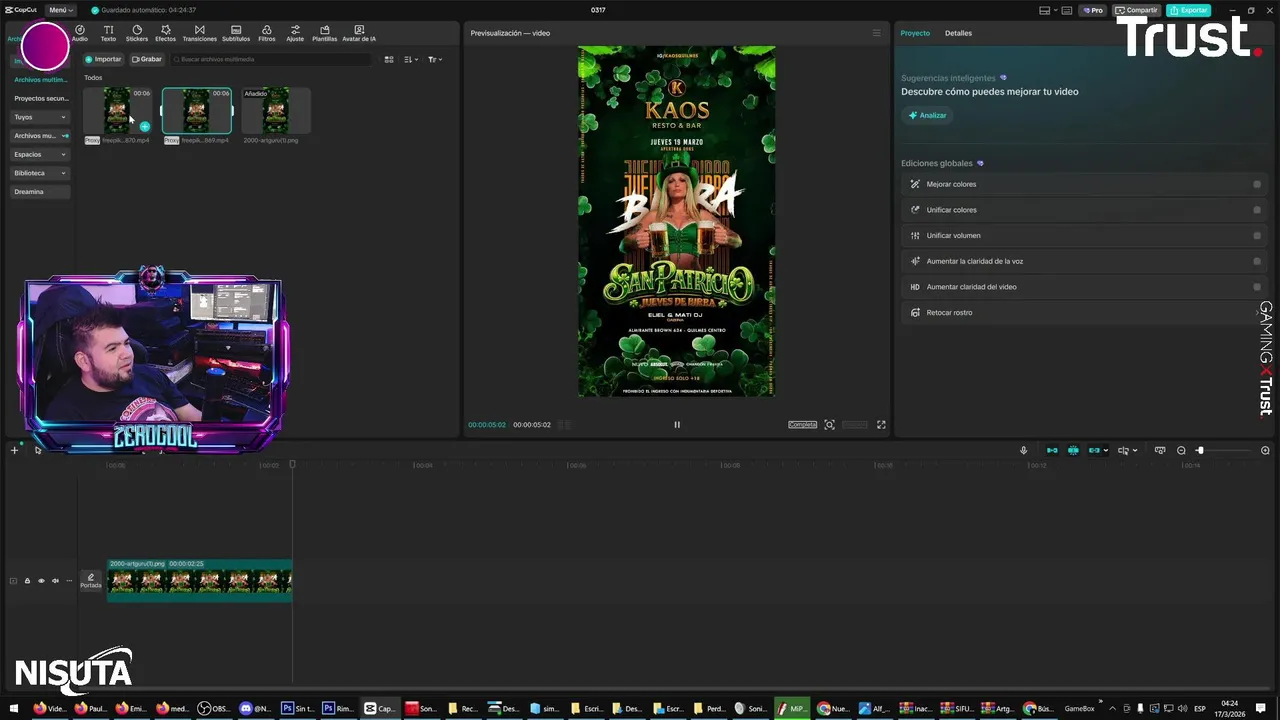Toggle the Unificar volumen option
The width and height of the screenshot is (1280, 720).
point(1257,236)
